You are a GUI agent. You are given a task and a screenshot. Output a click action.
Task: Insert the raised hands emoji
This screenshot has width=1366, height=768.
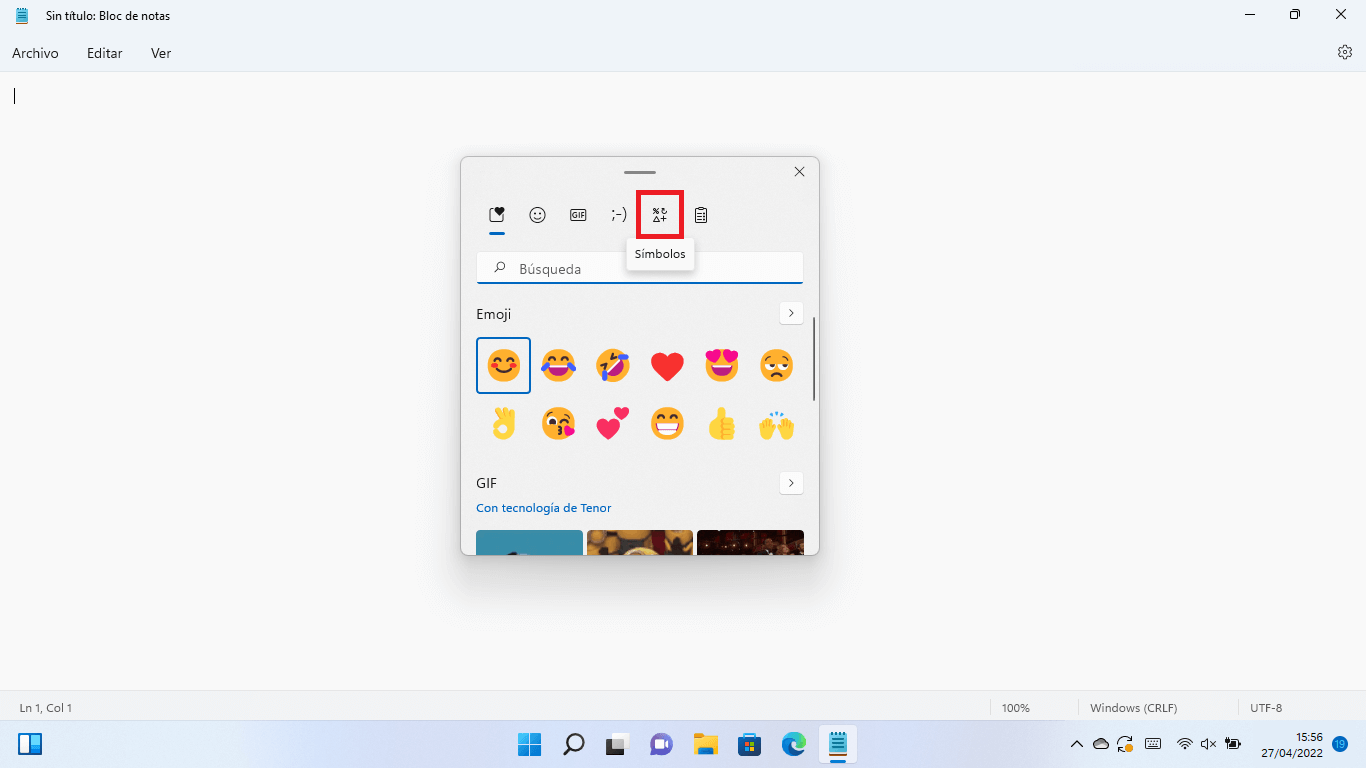(x=776, y=424)
